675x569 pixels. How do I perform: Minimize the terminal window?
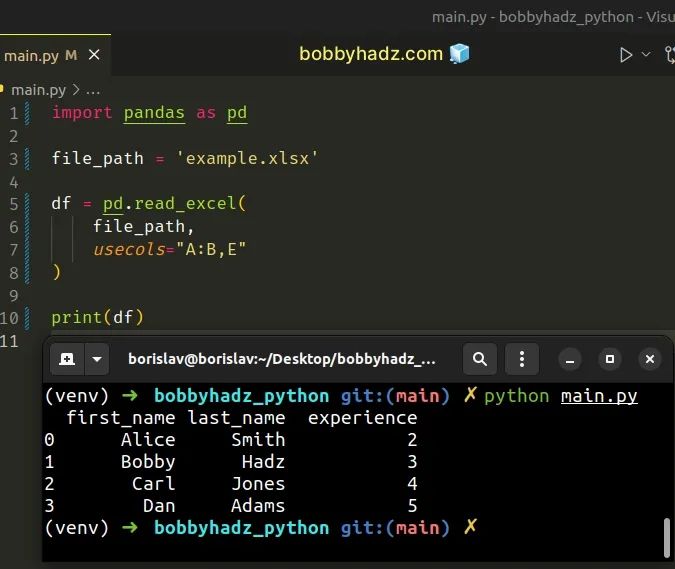point(570,359)
